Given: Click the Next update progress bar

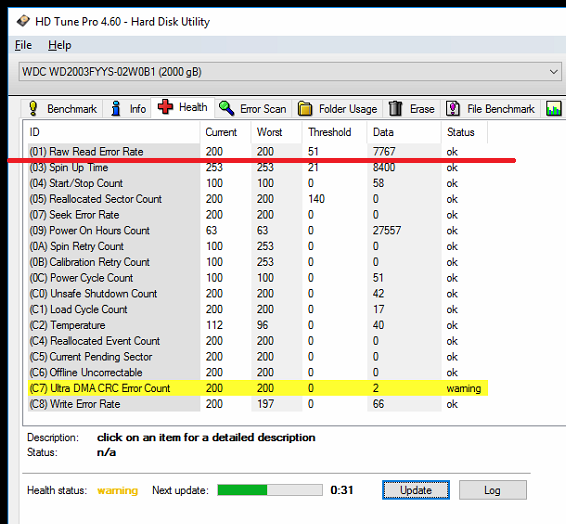Looking at the screenshot, I should pyautogui.click(x=270, y=490).
